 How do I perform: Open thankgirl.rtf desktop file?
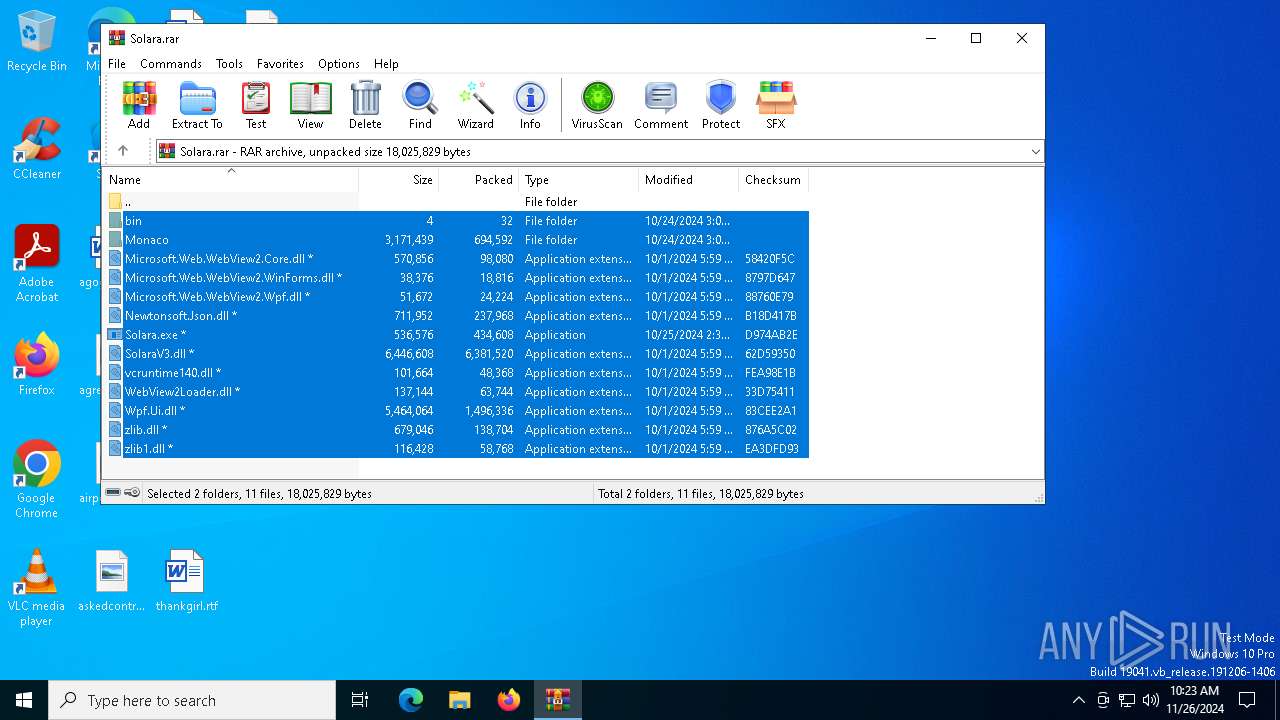point(186,580)
